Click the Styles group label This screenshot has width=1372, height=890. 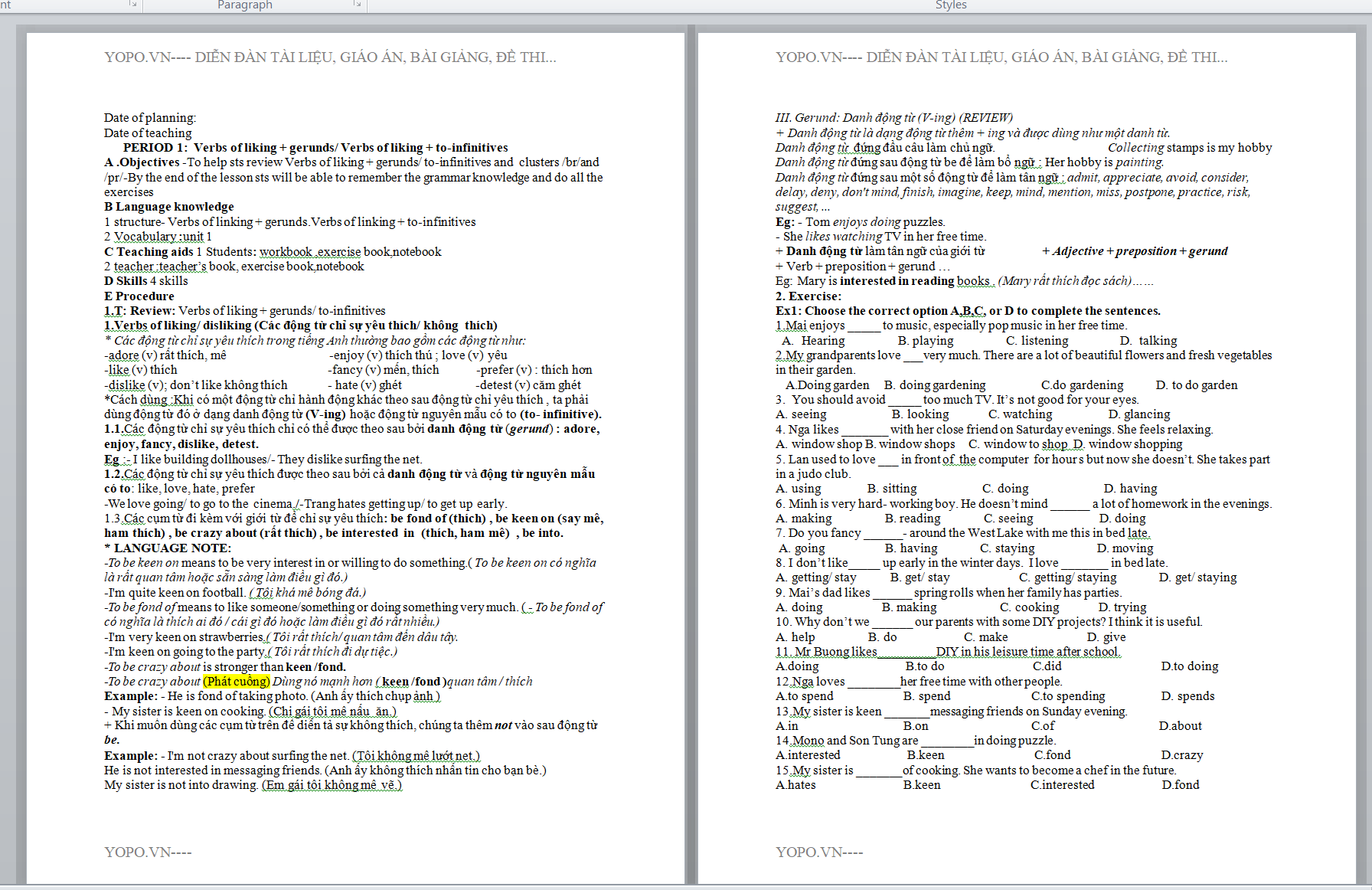pyautogui.click(x=951, y=5)
